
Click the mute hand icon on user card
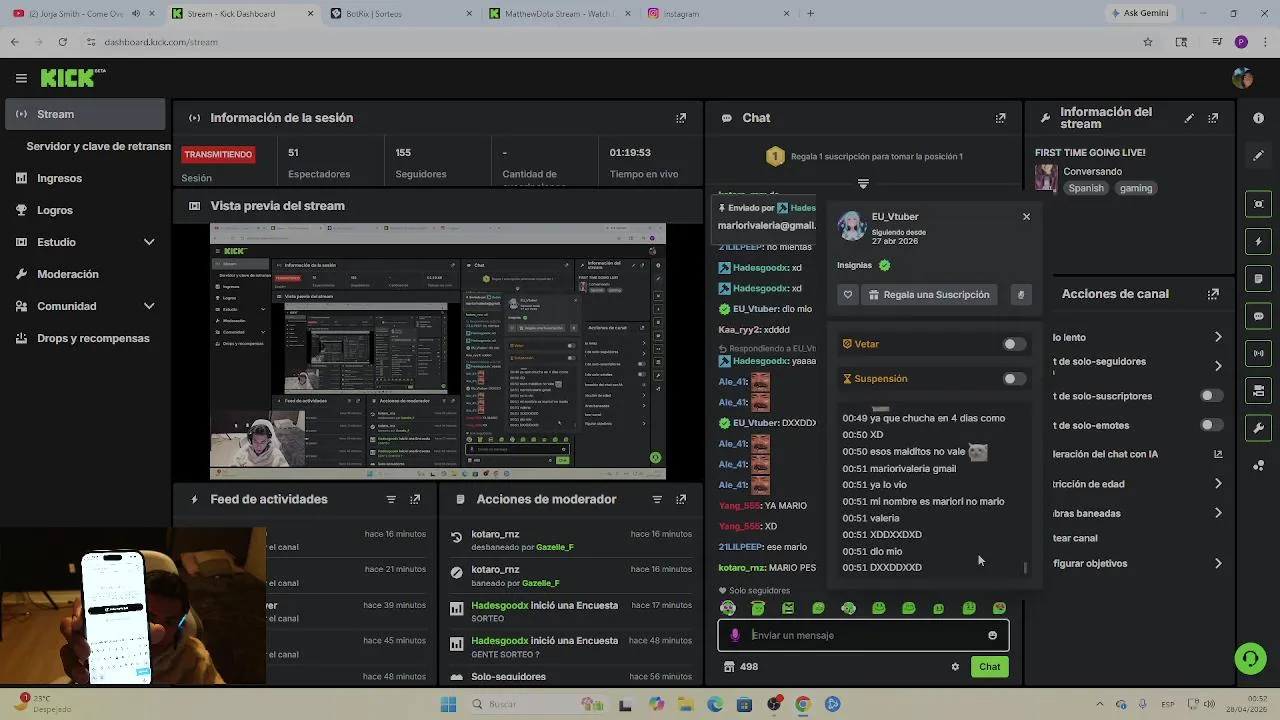click(x=1020, y=295)
